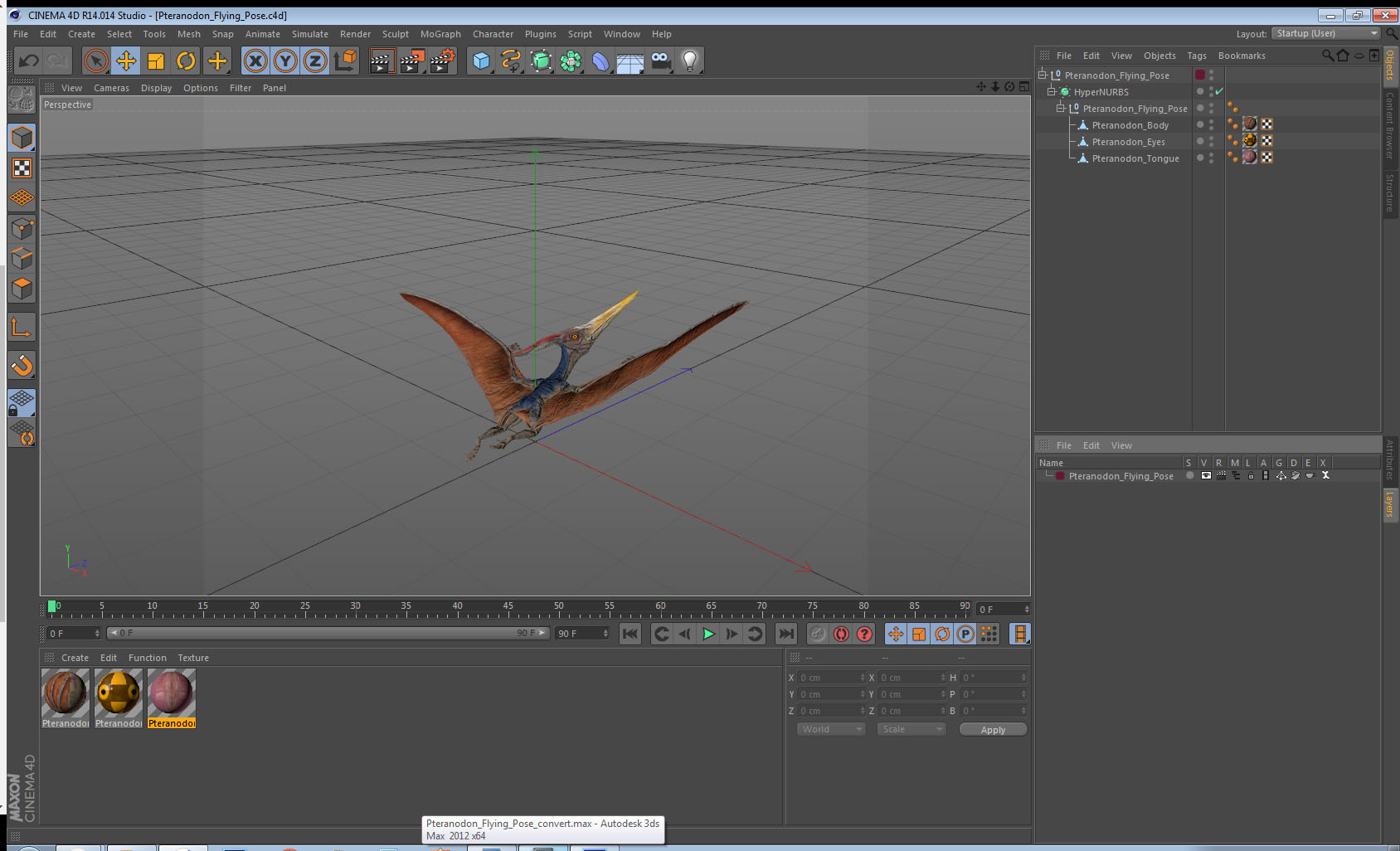Open the Floor environment icon

tap(630, 61)
